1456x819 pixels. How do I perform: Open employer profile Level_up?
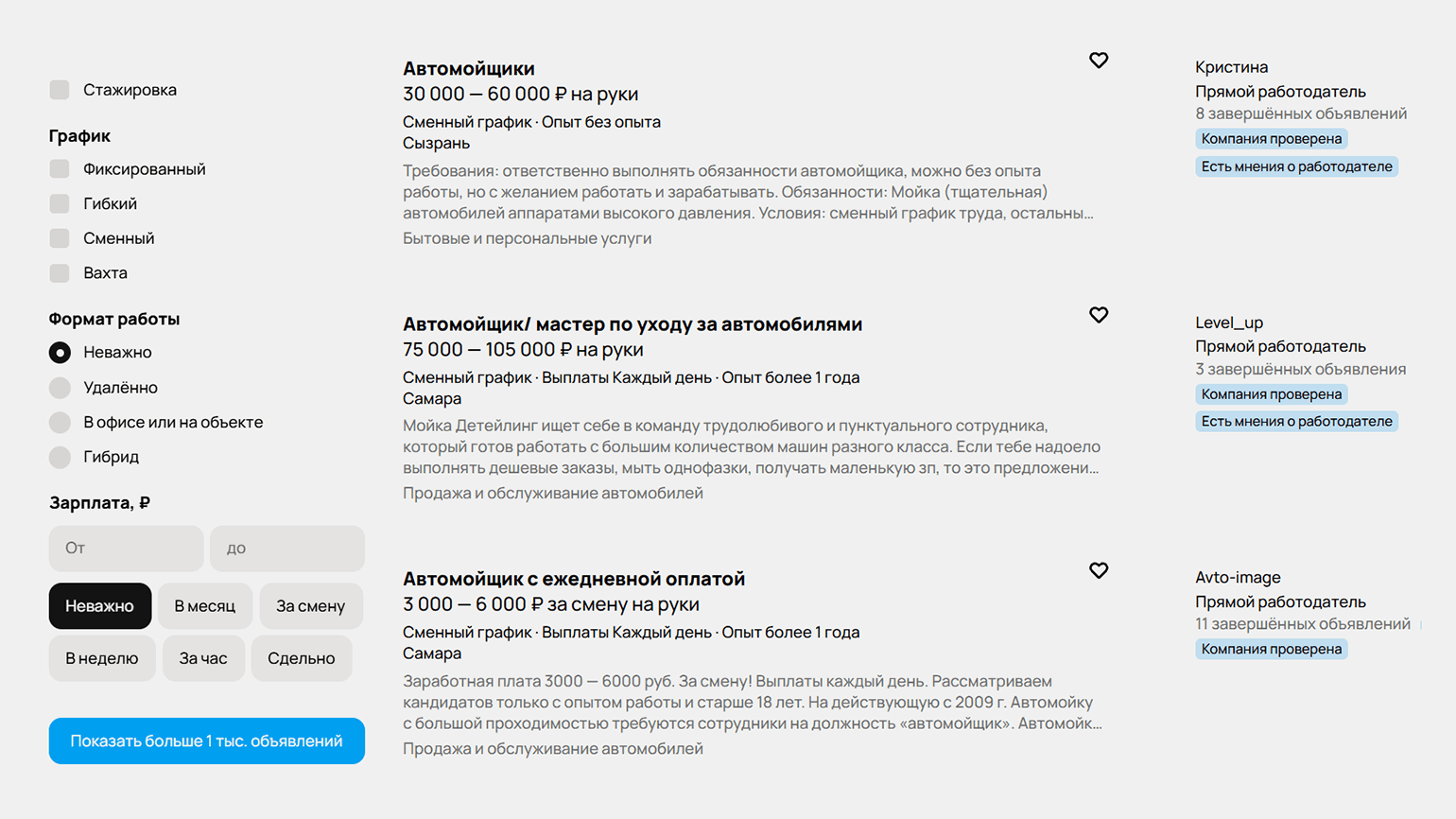pyautogui.click(x=1228, y=322)
